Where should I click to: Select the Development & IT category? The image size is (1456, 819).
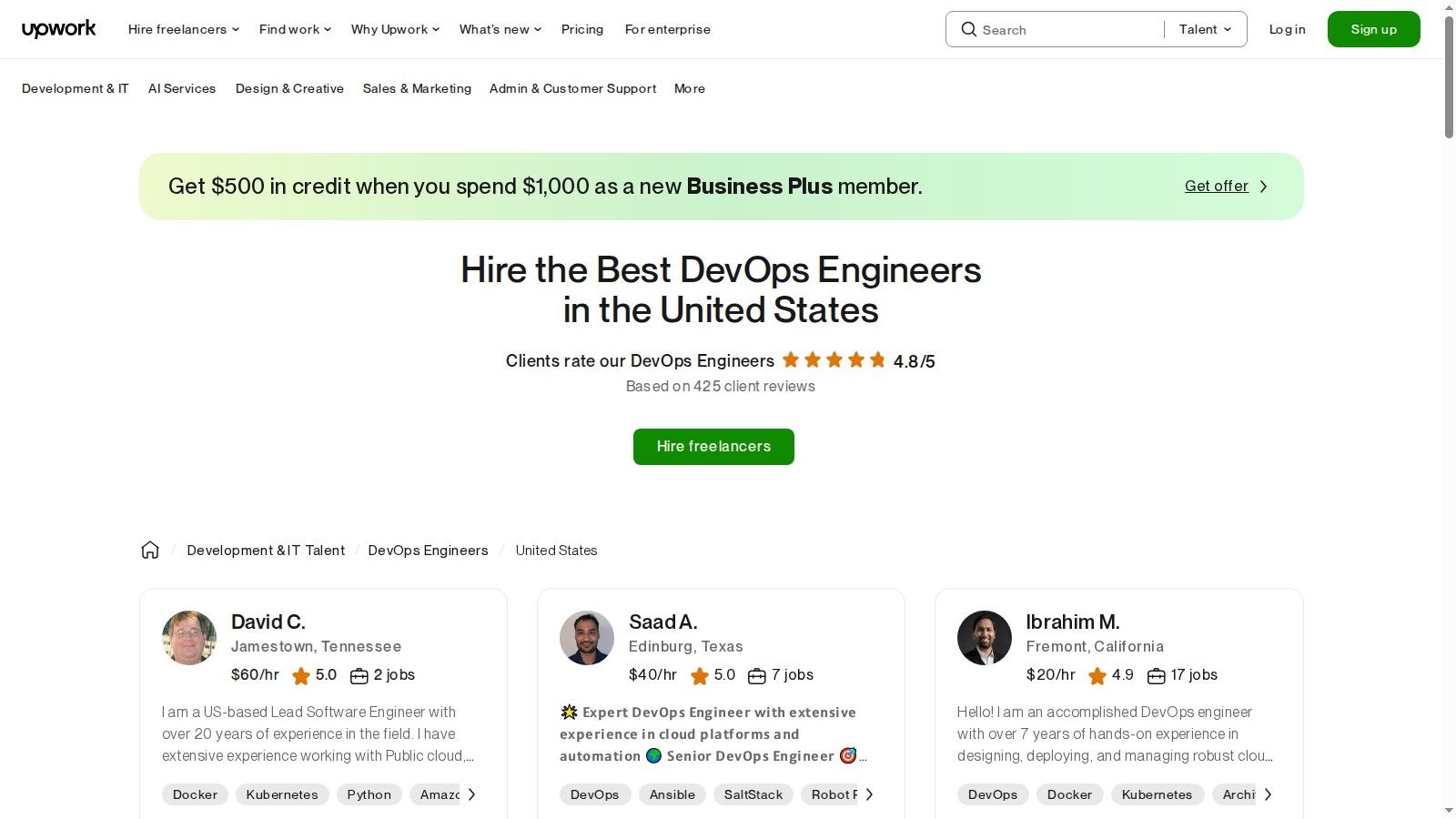[75, 88]
